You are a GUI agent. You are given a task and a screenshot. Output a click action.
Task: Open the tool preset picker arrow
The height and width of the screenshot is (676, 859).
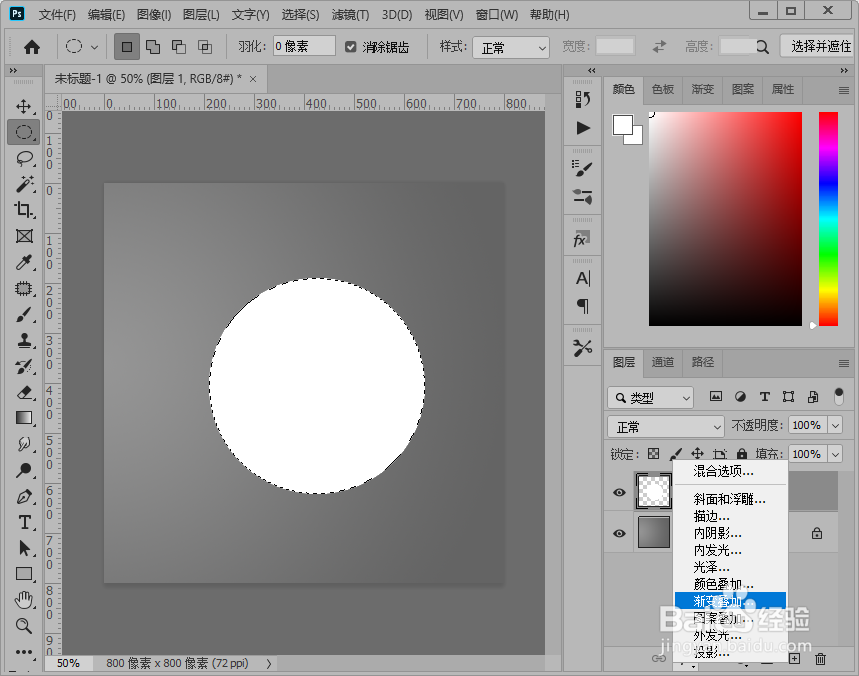(95, 48)
